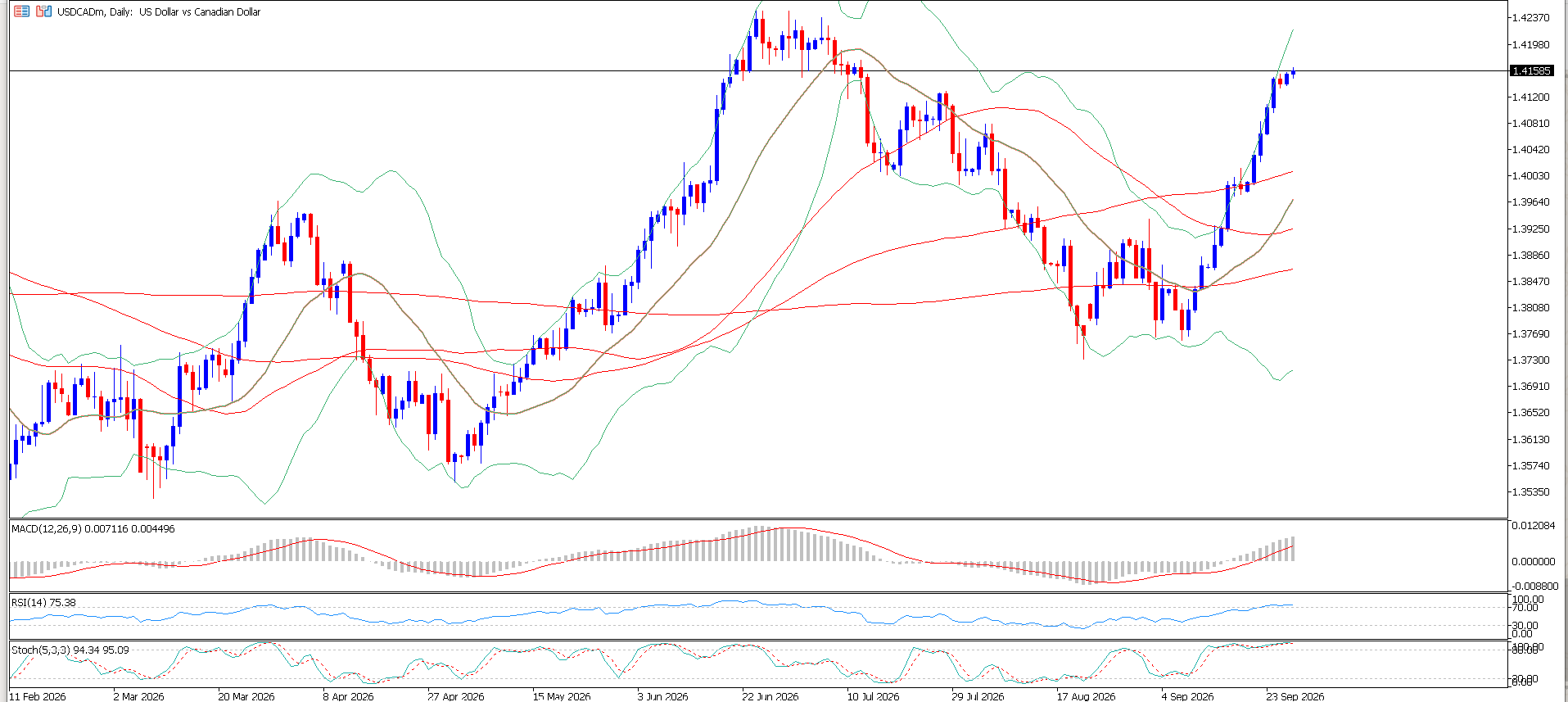Select the 2 Mar 2026 date label
This screenshot has height=702, width=1568.
[138, 696]
